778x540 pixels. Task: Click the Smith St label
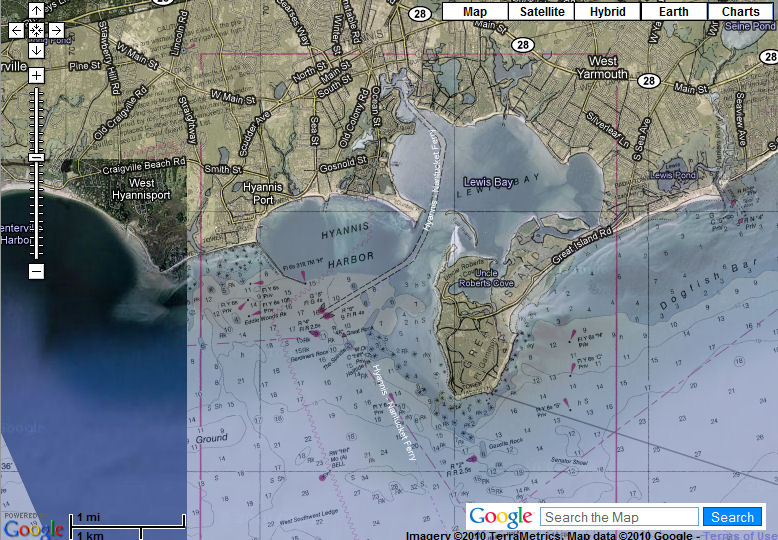click(x=223, y=169)
